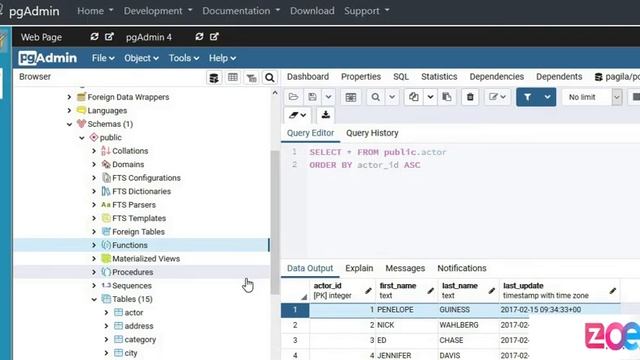Open the Documentation dropdown in website navbar
This screenshot has height=360, width=640.
pyautogui.click(x=241, y=11)
